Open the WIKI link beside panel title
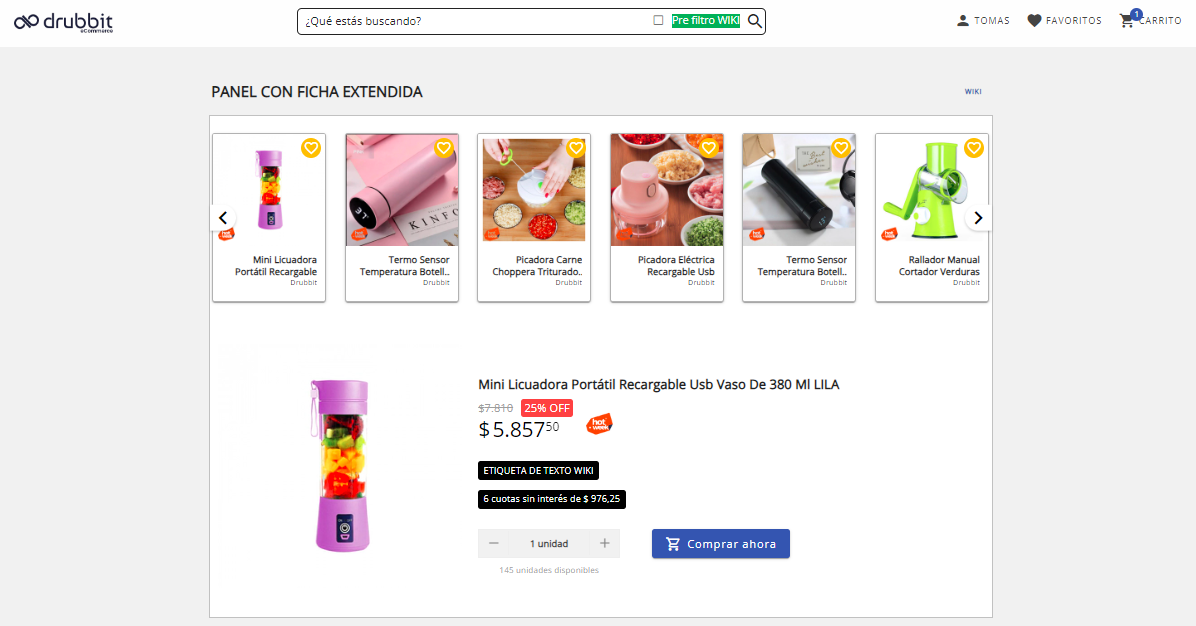This screenshot has height=626, width=1196. click(973, 92)
